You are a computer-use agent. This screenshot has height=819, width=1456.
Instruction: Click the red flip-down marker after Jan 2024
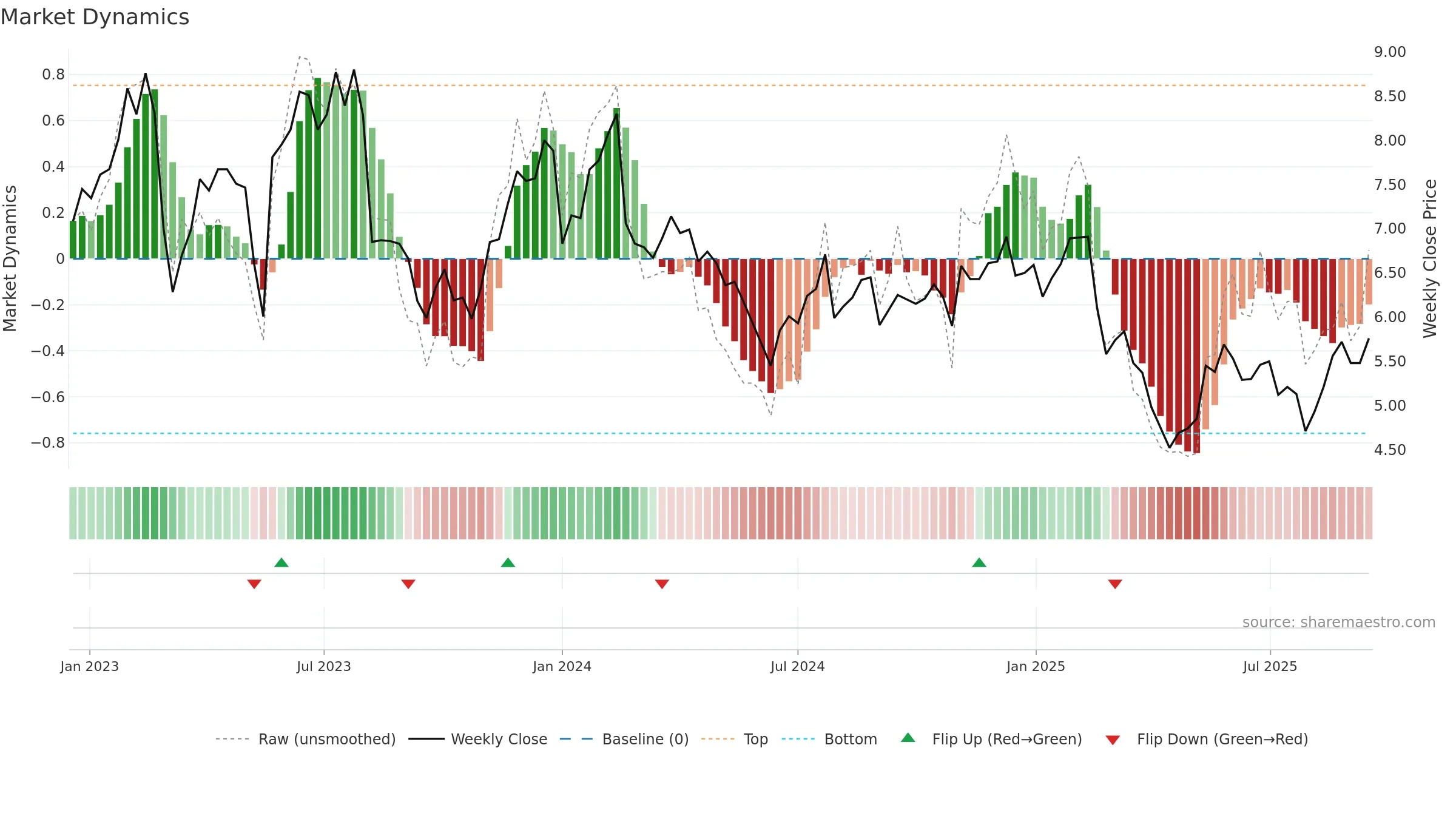point(662,584)
